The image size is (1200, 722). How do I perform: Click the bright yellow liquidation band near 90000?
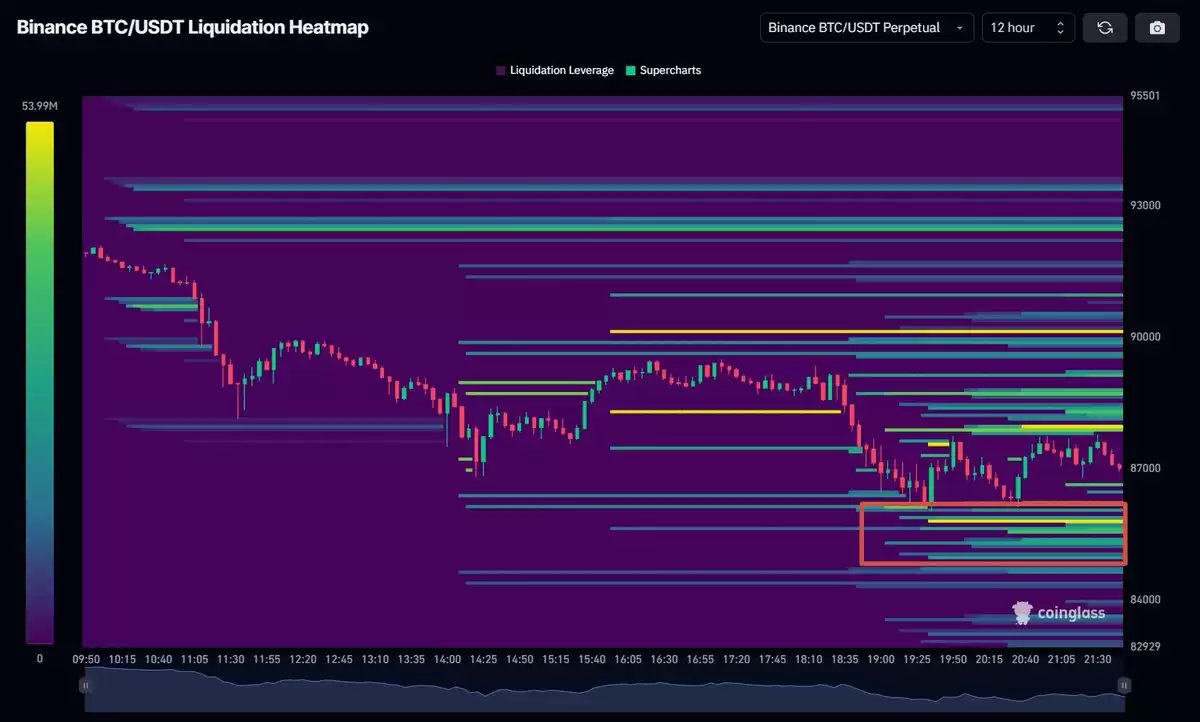point(866,331)
